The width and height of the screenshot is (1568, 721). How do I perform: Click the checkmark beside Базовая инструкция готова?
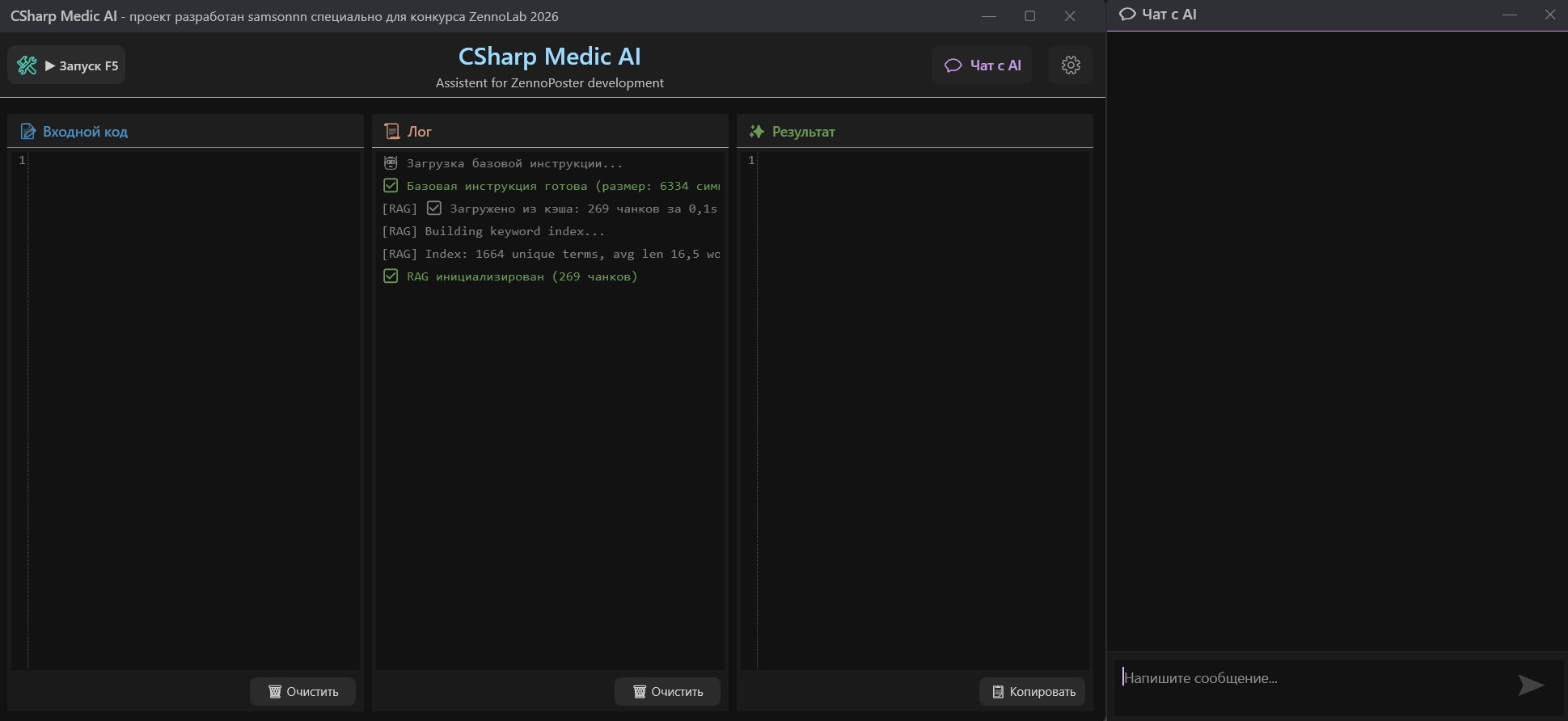coord(391,186)
